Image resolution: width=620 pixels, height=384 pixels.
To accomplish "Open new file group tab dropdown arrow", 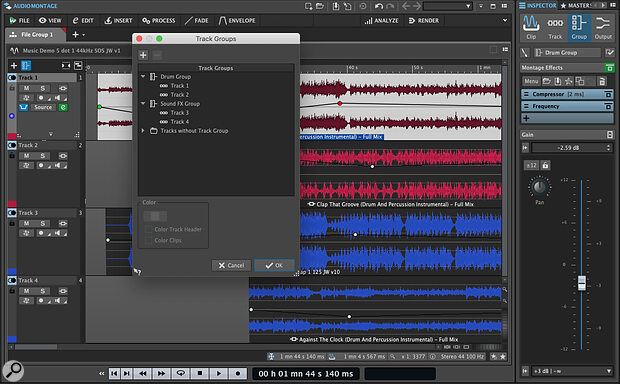I will tap(83, 35).
